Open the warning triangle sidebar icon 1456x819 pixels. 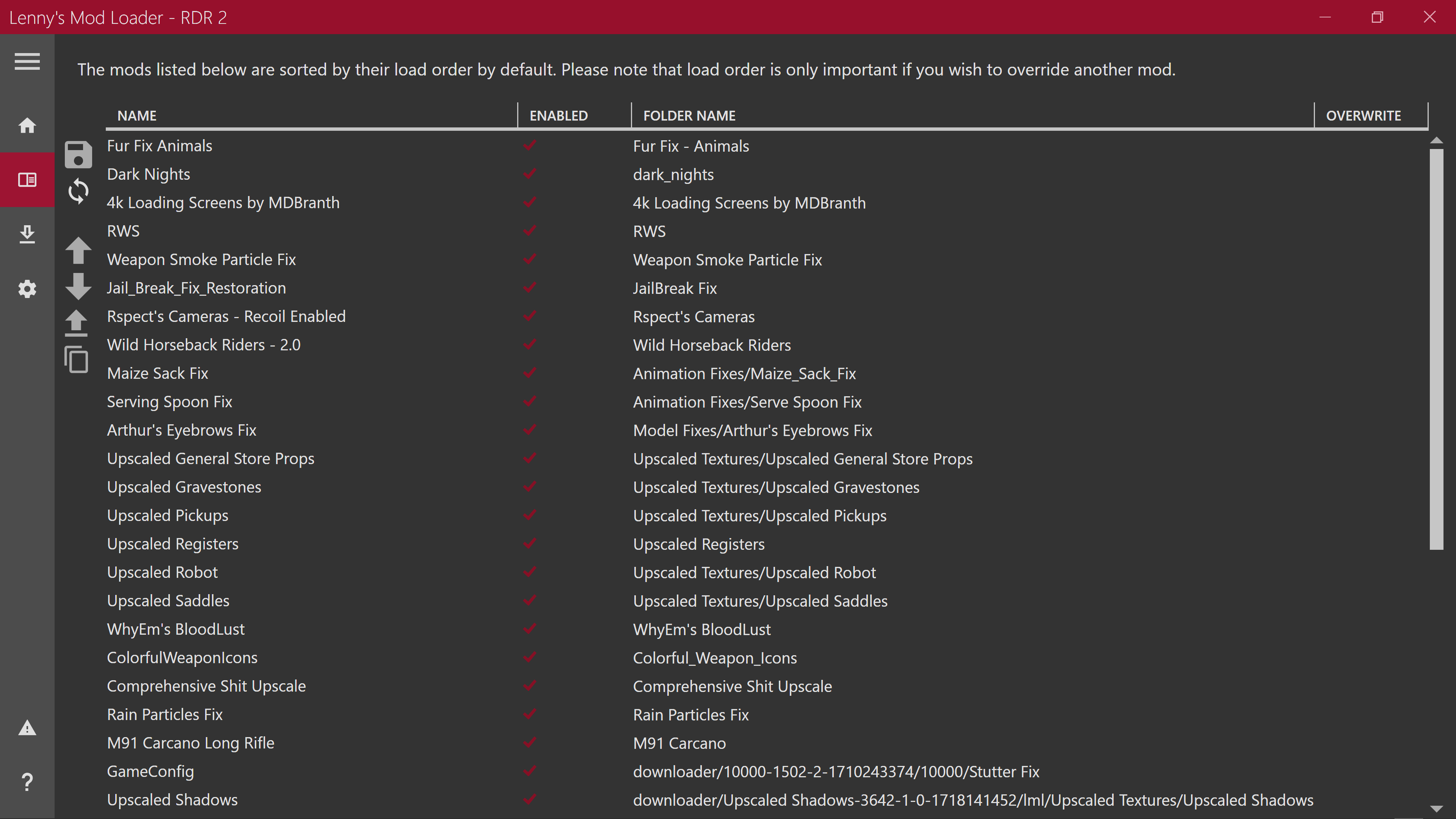click(27, 728)
